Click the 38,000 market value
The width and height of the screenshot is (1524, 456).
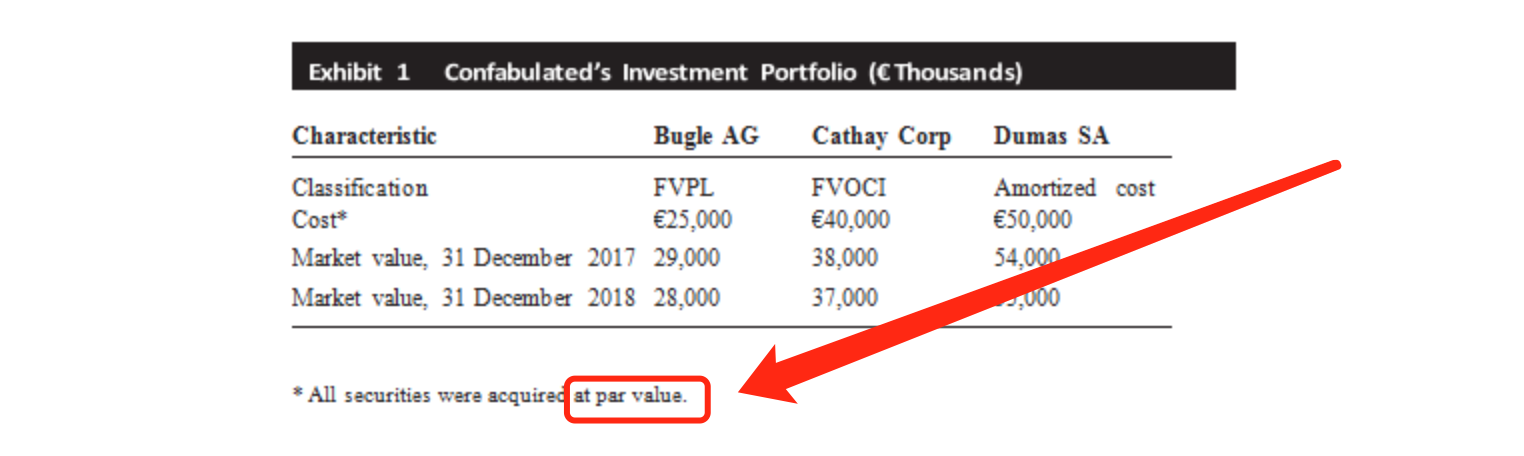[845, 258]
